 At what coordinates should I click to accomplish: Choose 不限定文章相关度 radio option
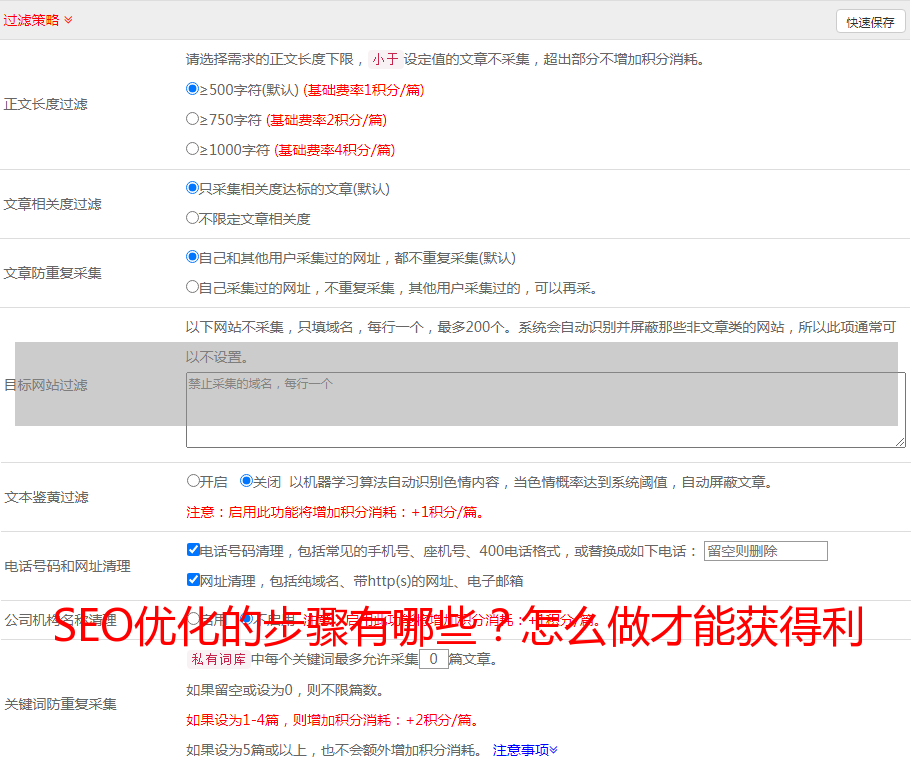pyautogui.click(x=193, y=218)
